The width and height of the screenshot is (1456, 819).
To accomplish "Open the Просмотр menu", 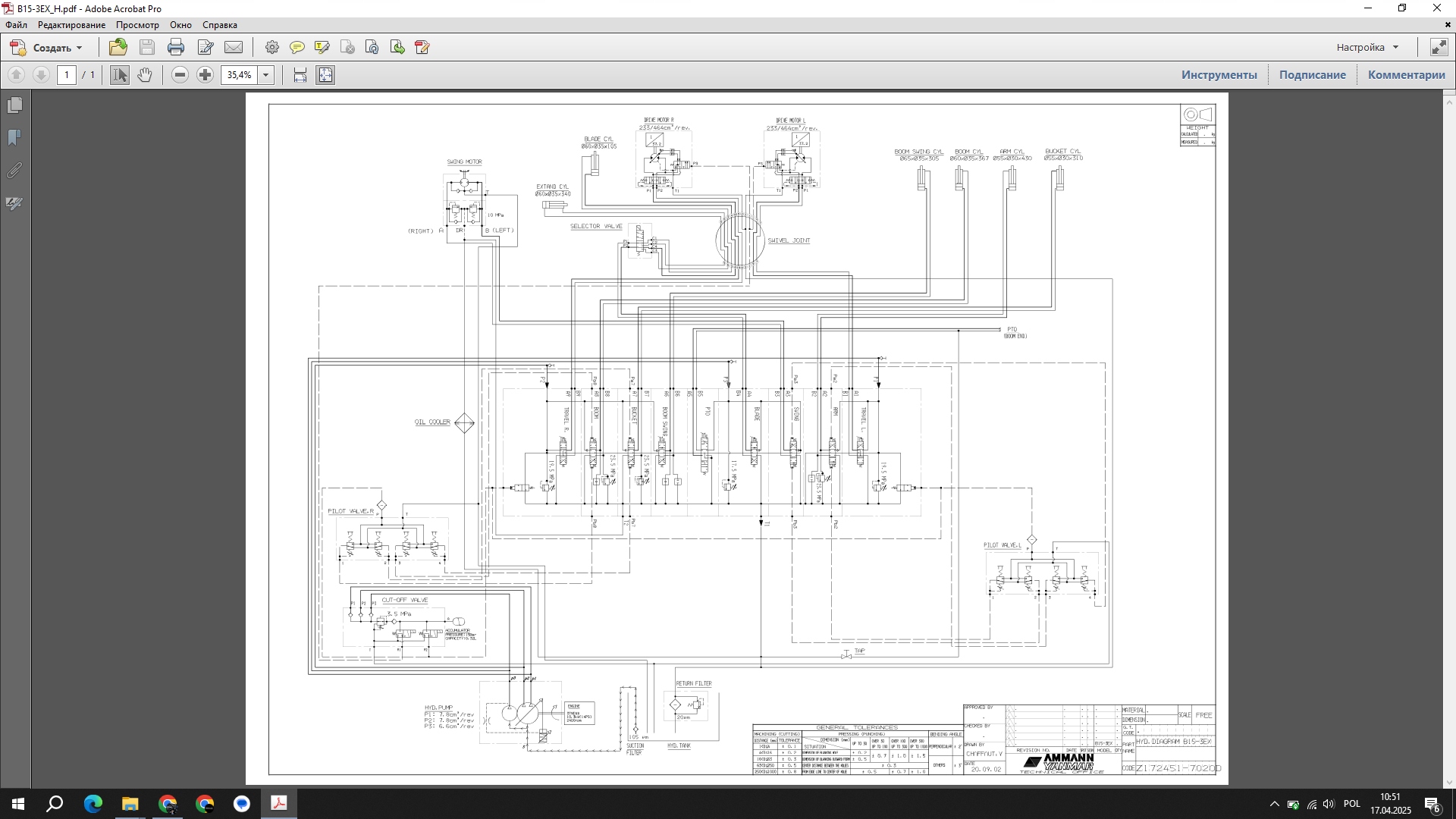I will (137, 25).
